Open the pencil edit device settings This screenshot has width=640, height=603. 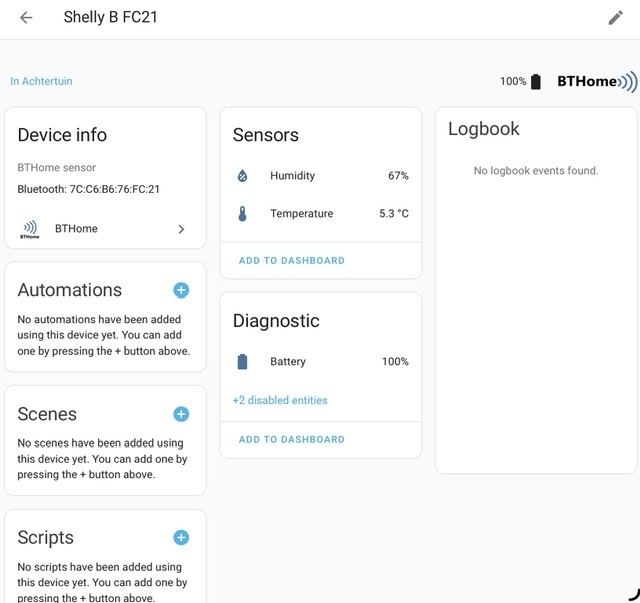pos(615,18)
